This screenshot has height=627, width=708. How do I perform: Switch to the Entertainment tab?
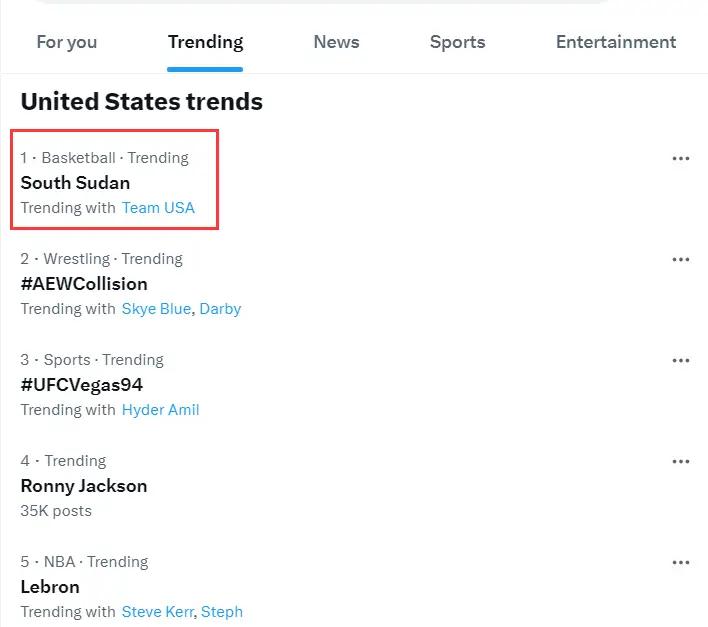(615, 42)
